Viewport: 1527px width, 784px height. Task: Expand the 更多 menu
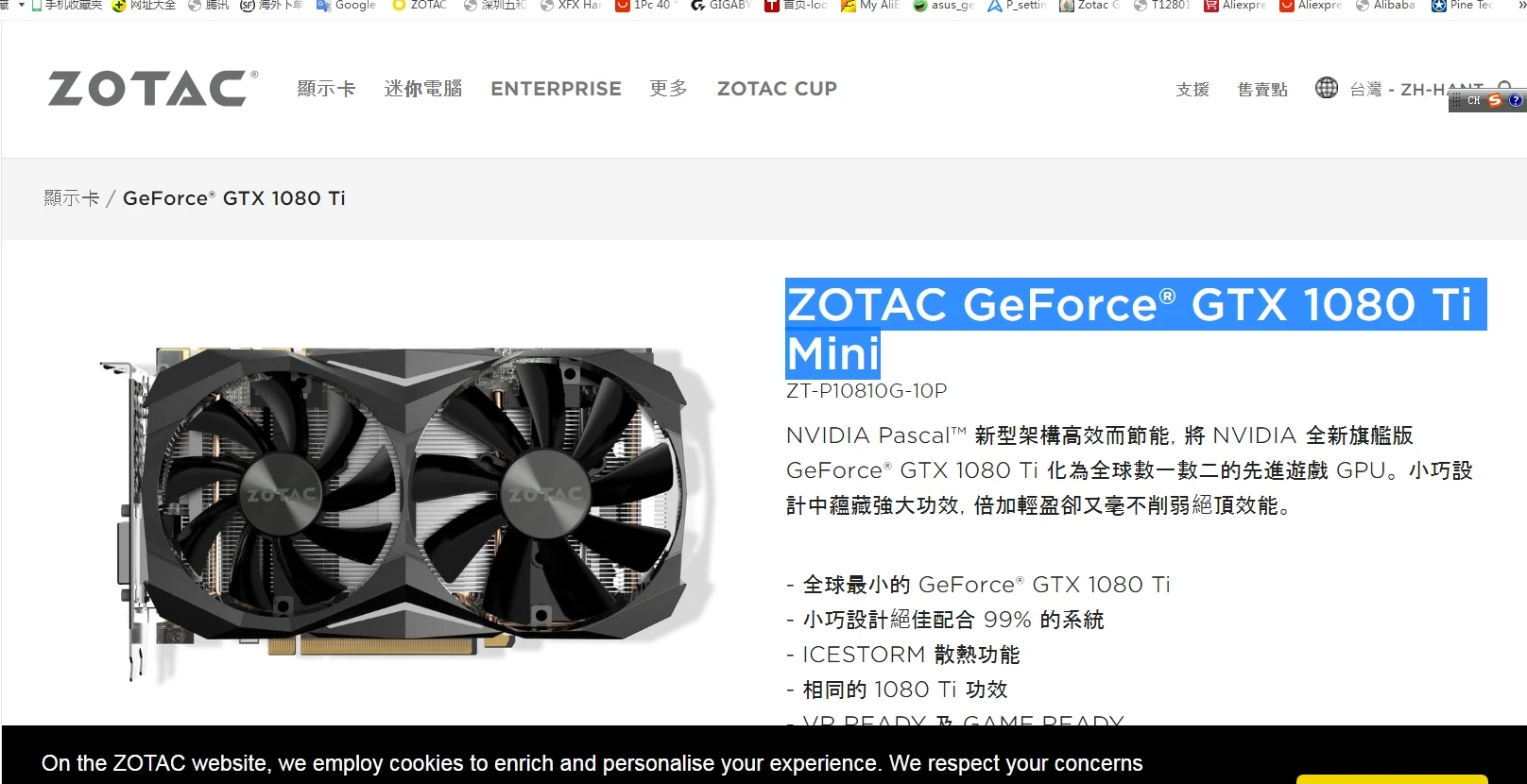click(x=668, y=89)
